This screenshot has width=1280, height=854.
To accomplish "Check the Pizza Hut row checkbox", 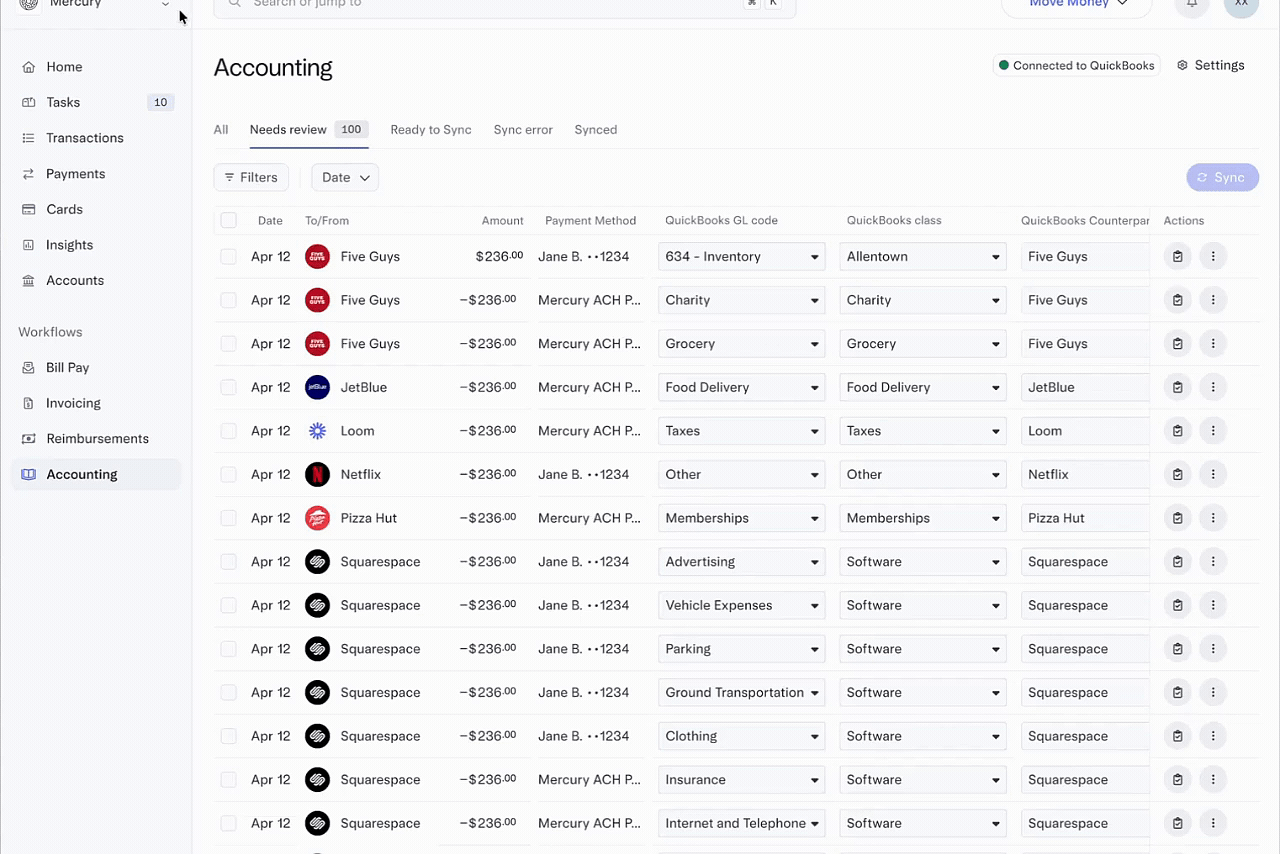I will click(x=229, y=519).
